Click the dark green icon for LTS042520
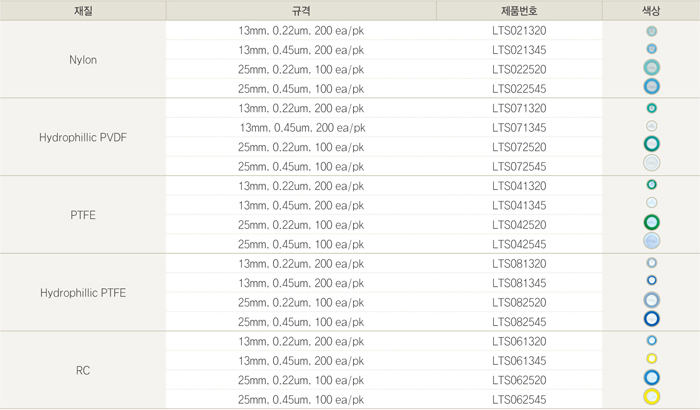This screenshot has width=700, height=410. point(651,222)
